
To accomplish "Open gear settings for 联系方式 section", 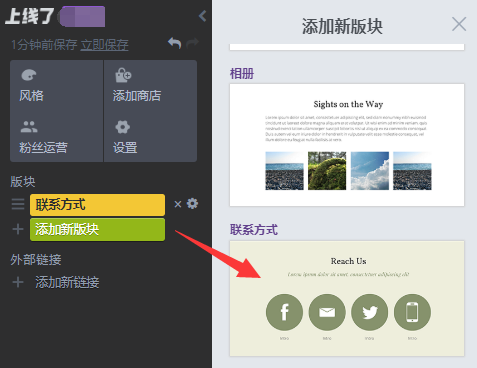I will [192, 203].
